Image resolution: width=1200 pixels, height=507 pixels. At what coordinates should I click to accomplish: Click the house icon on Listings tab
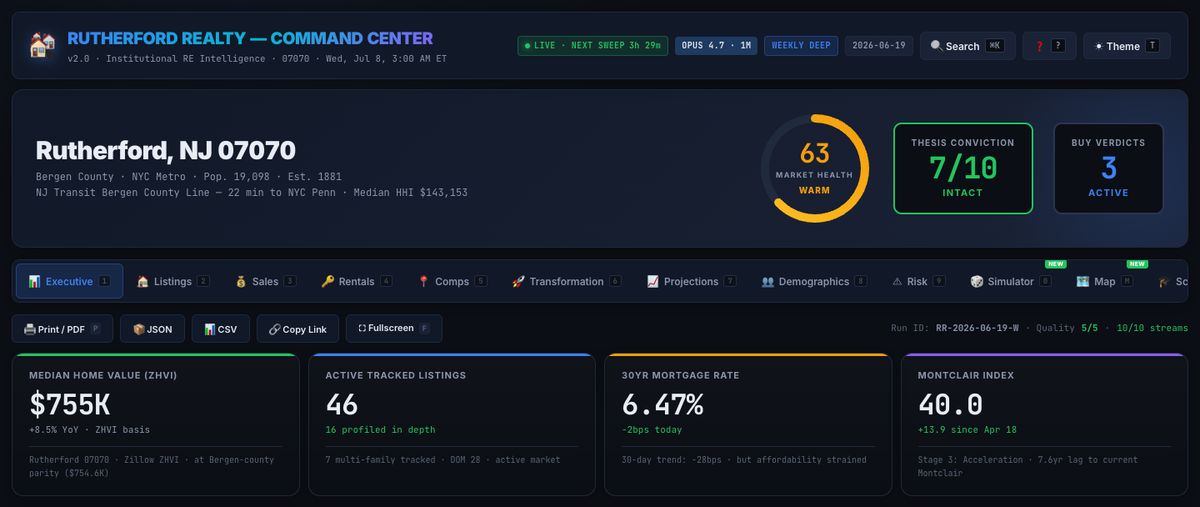pyautogui.click(x=143, y=282)
